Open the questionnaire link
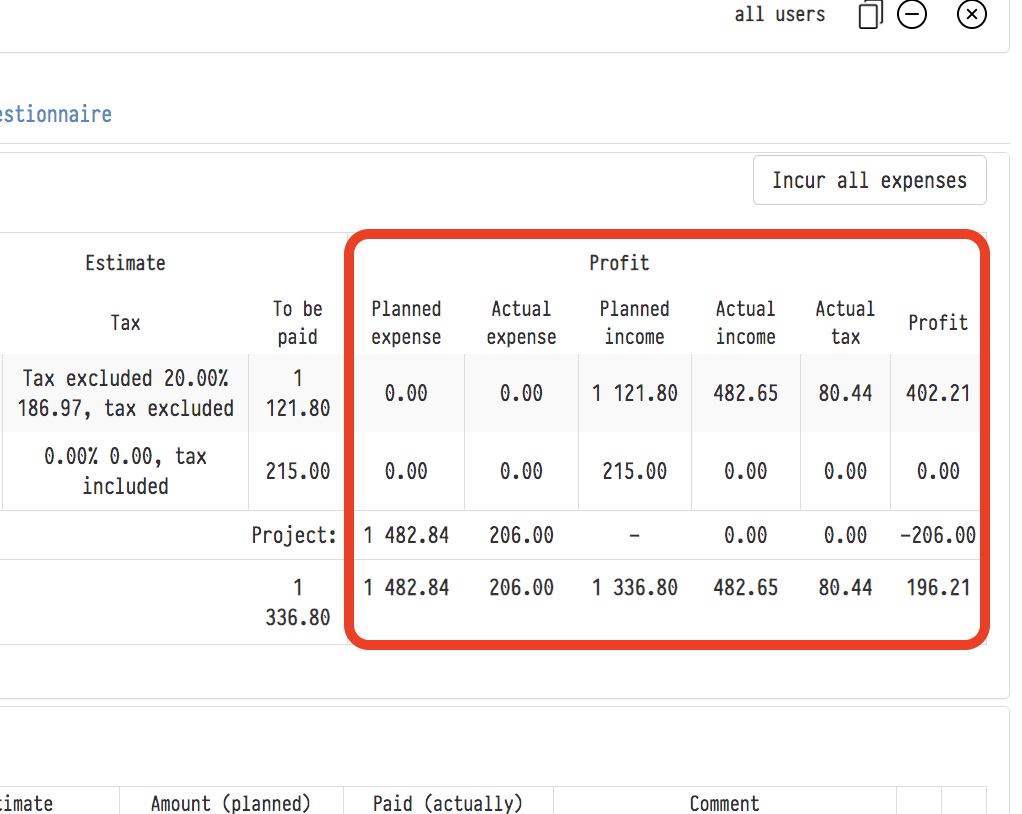The height and width of the screenshot is (814, 1022). [56, 114]
